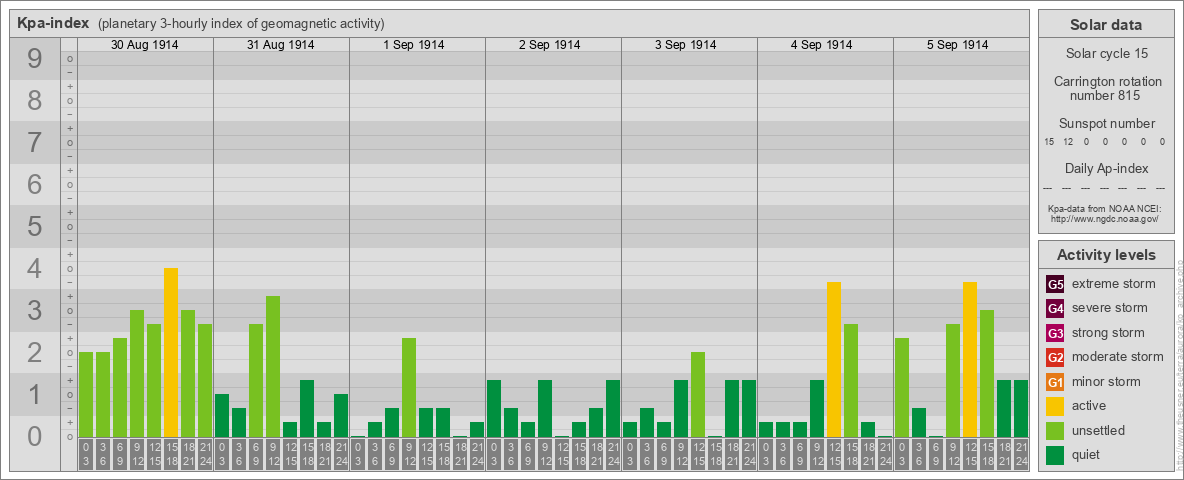Click the Daily Ap-index label
Image resolution: width=1184 pixels, height=480 pixels.
pos(1106,168)
